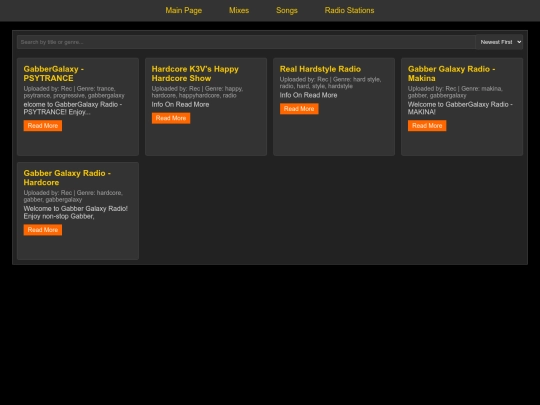The image size is (540, 405).
Task: Open the Main Page nav link
Action: click(x=184, y=10)
